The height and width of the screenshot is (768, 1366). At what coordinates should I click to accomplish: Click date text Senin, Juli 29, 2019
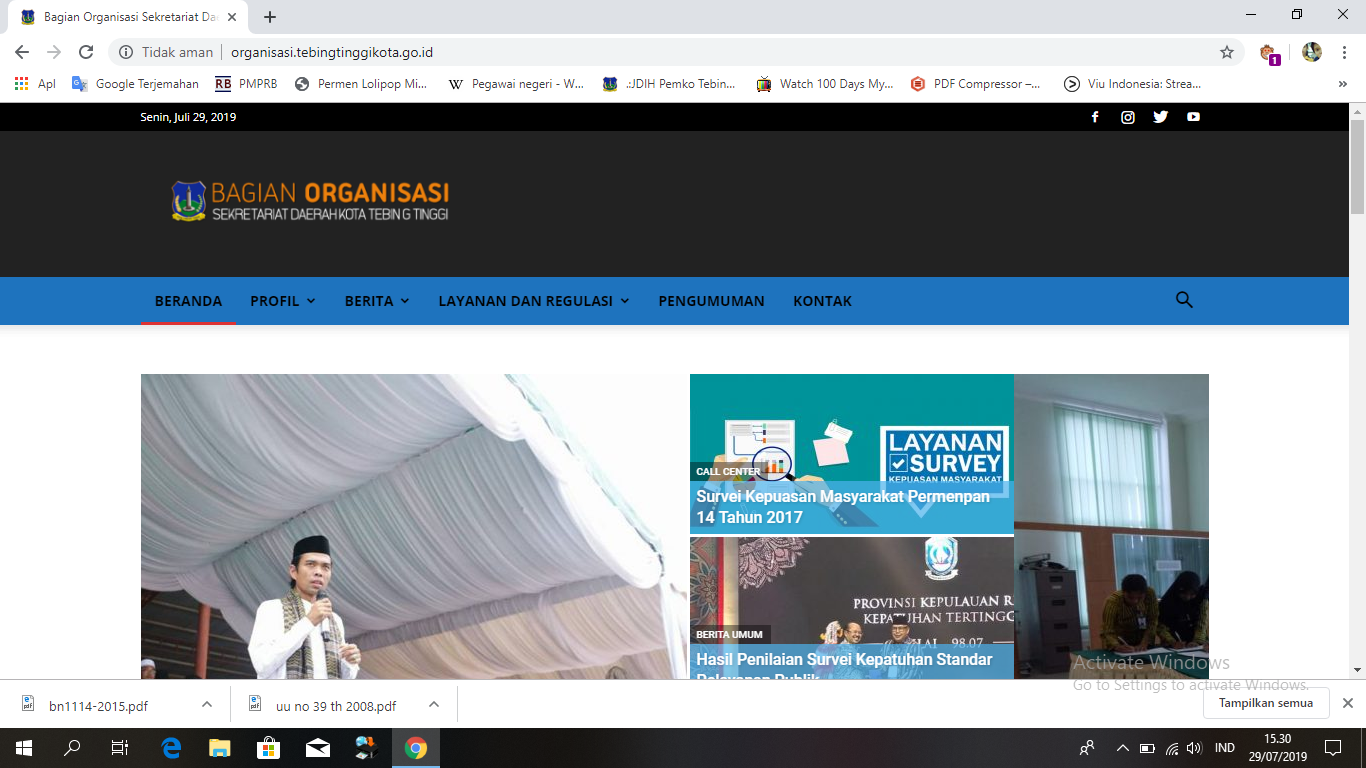point(189,117)
